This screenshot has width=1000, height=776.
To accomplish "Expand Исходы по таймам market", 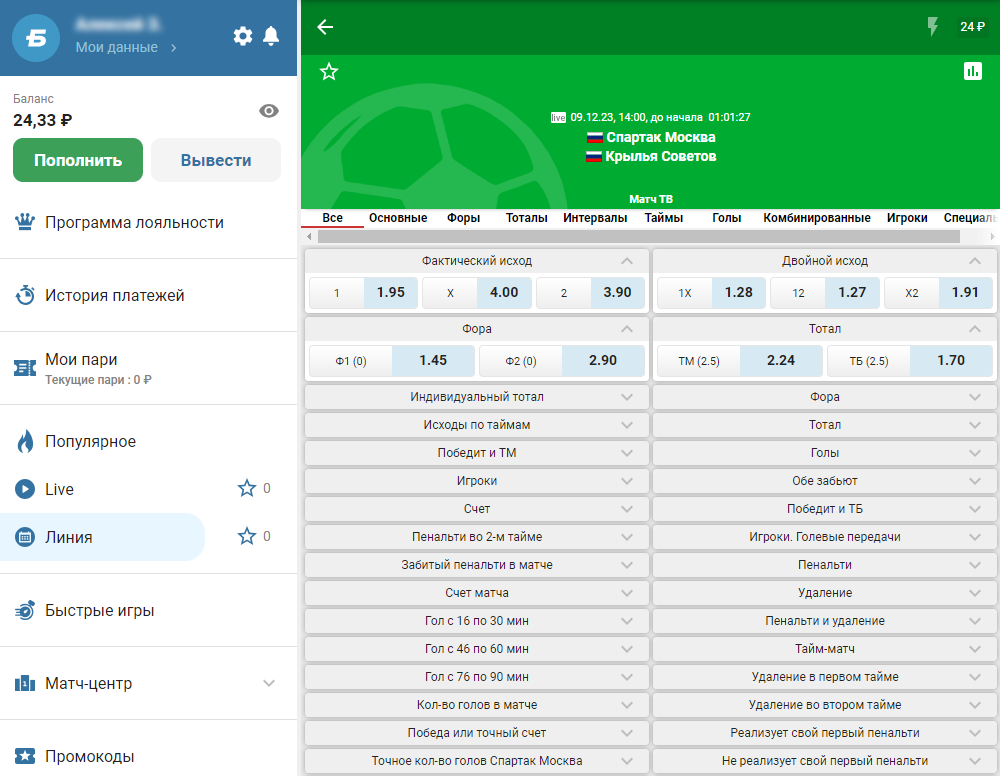I will 477,425.
